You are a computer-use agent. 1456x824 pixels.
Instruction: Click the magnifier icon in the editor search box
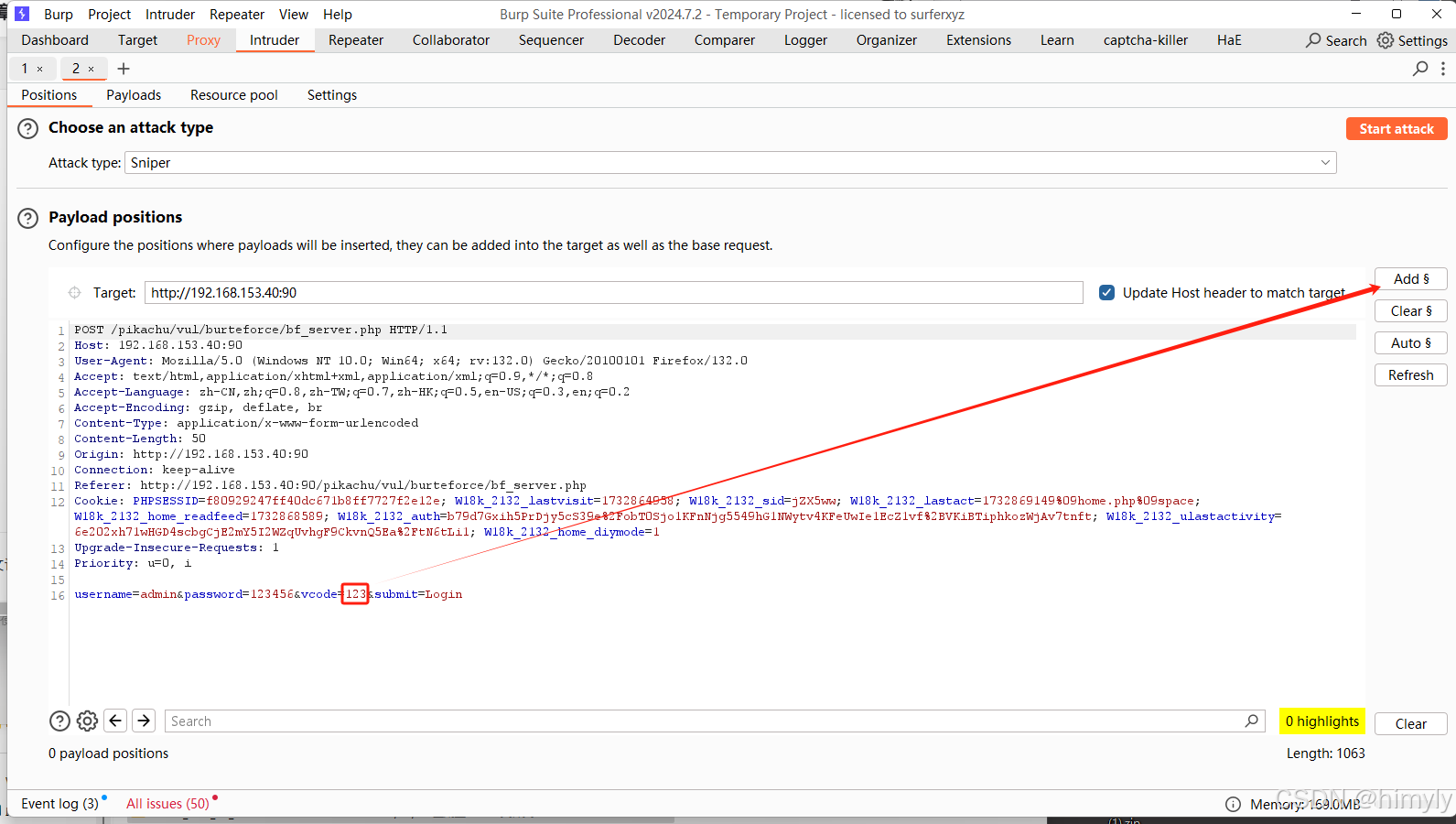(x=1251, y=721)
